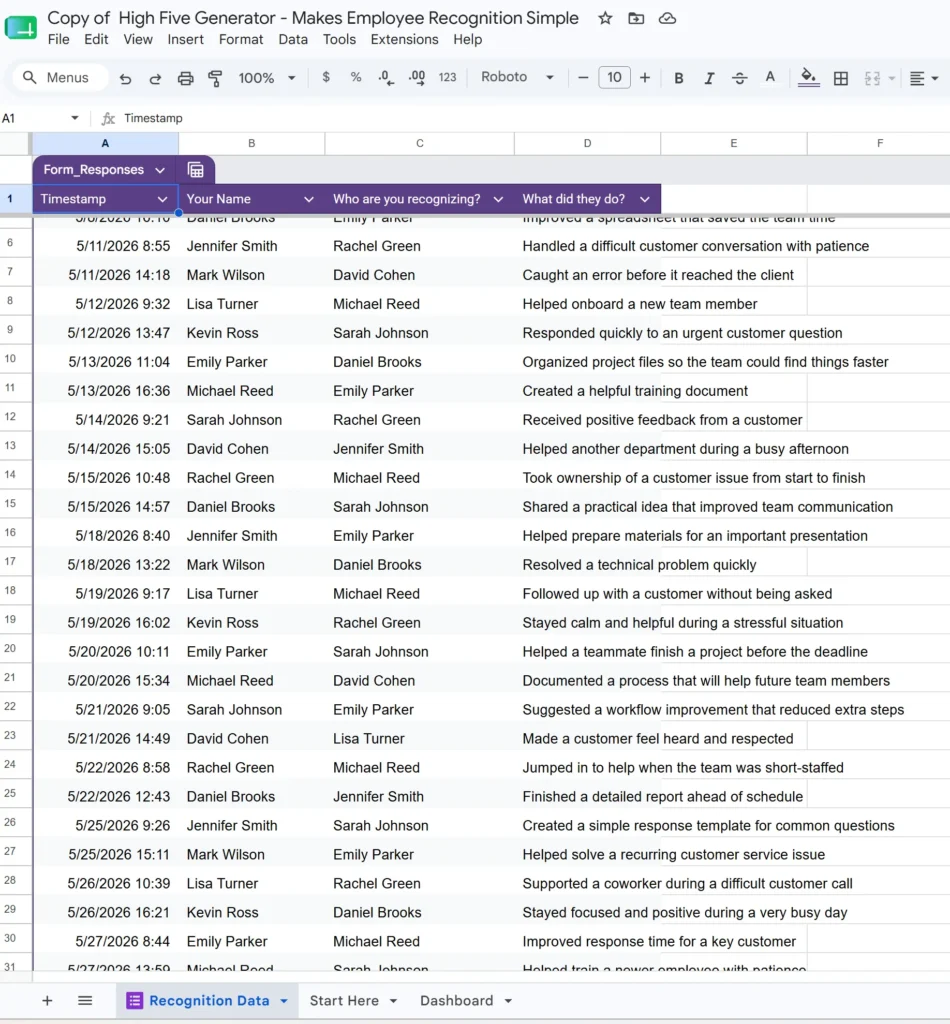Select the Recognition Data tab
This screenshot has height=1024, width=950.
click(x=209, y=1000)
